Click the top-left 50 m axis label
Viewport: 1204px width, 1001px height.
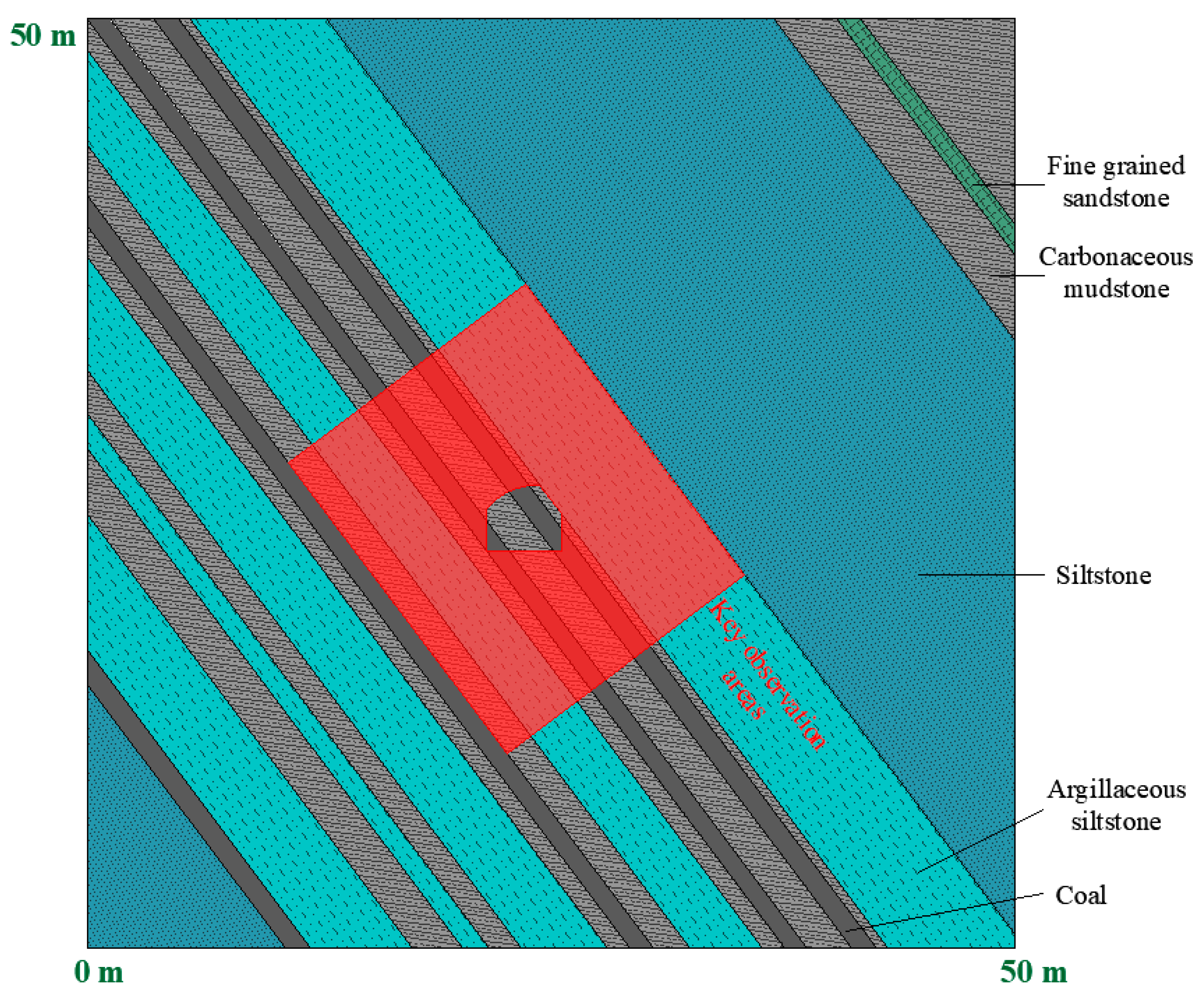(43, 36)
